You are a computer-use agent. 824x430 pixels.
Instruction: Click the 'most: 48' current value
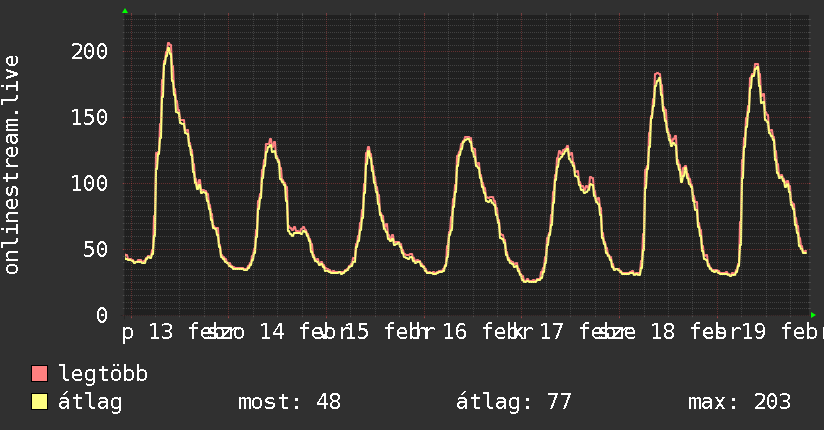290,402
